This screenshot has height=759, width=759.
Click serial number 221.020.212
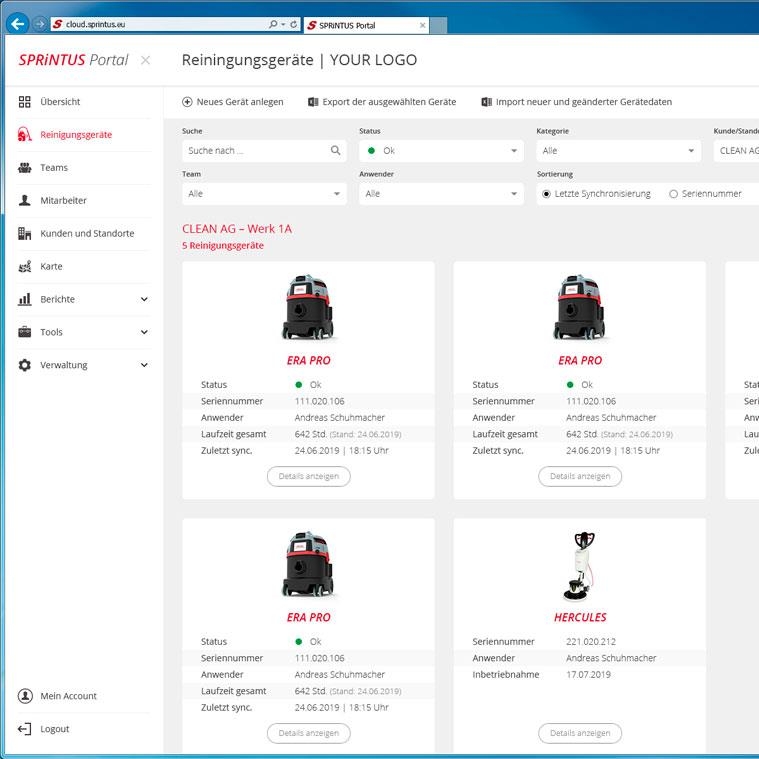(591, 641)
